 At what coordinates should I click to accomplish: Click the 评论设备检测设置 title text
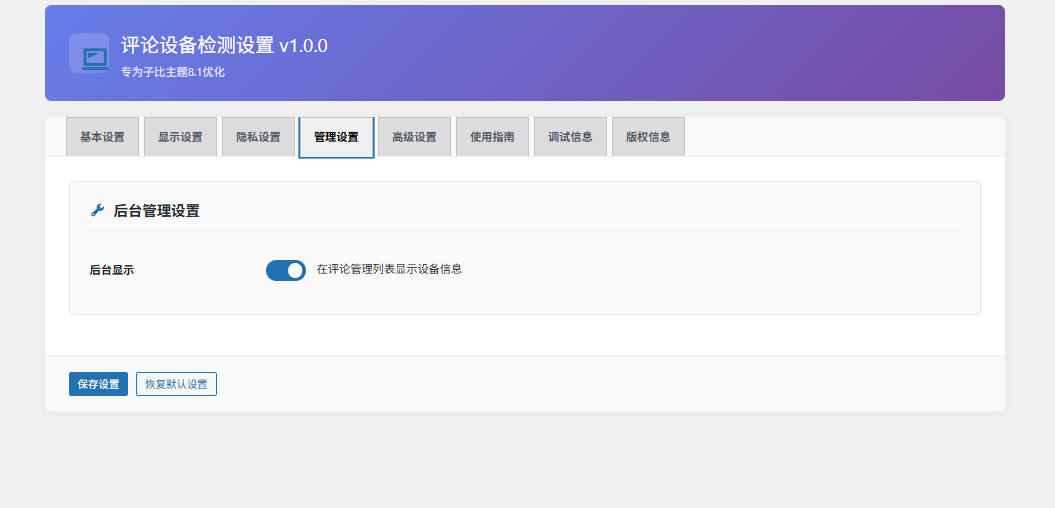tap(197, 46)
